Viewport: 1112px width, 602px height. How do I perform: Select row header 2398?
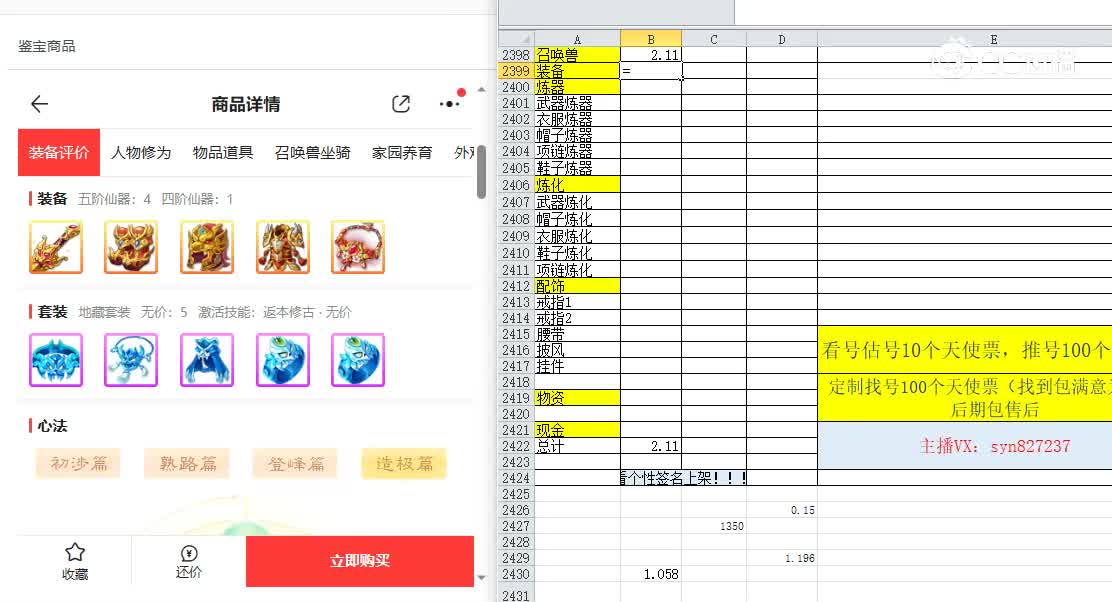516,55
